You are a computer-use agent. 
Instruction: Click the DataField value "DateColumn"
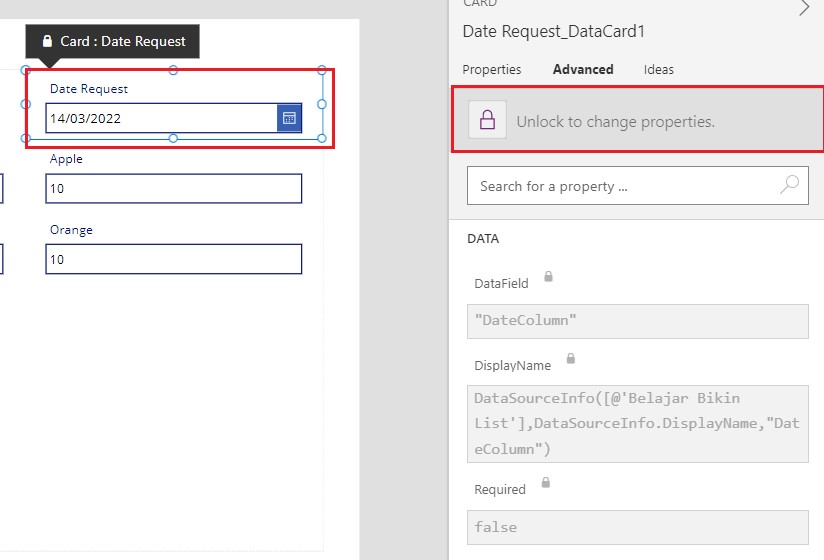tap(637, 321)
